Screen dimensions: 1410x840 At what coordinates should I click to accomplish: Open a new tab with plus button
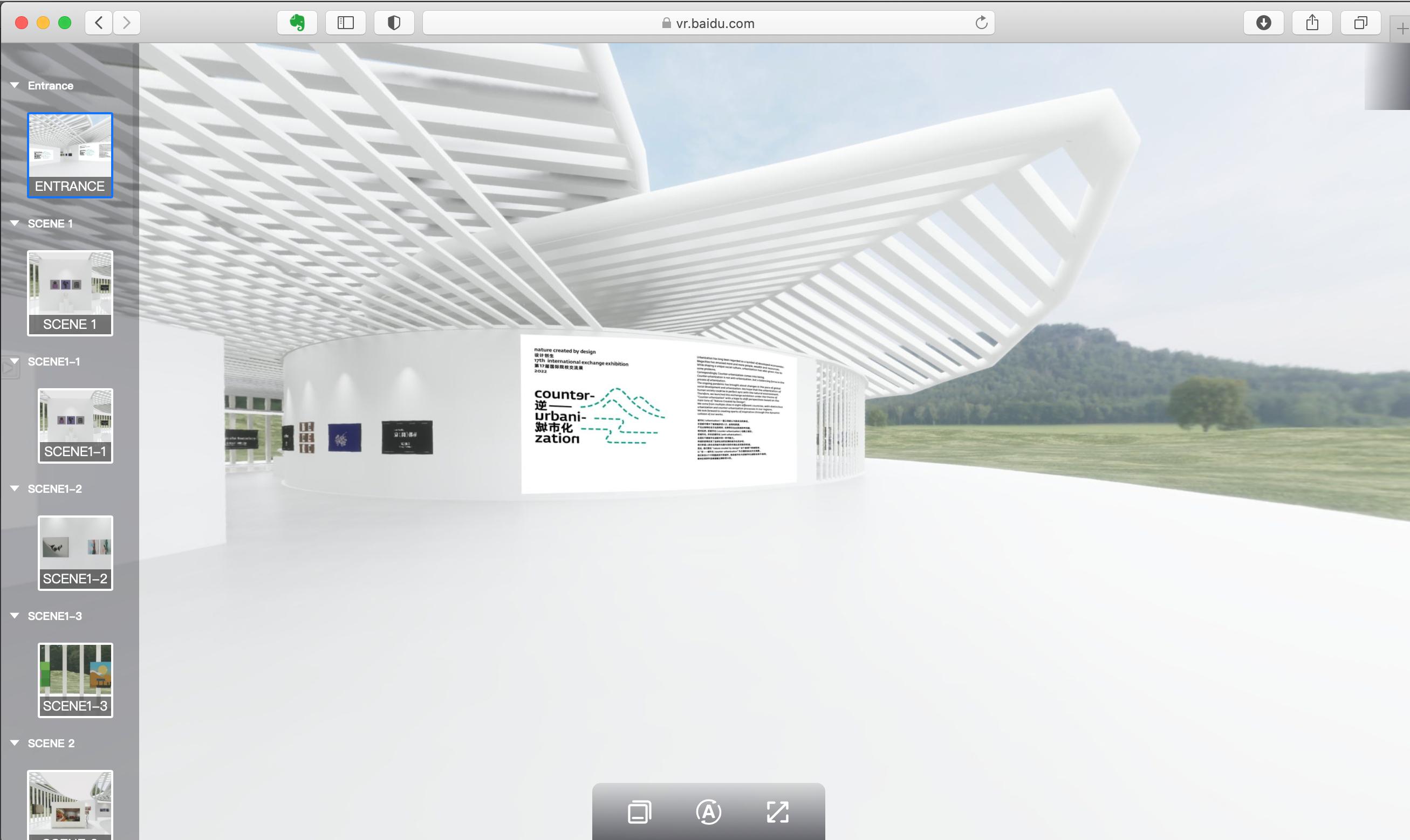1401,29
